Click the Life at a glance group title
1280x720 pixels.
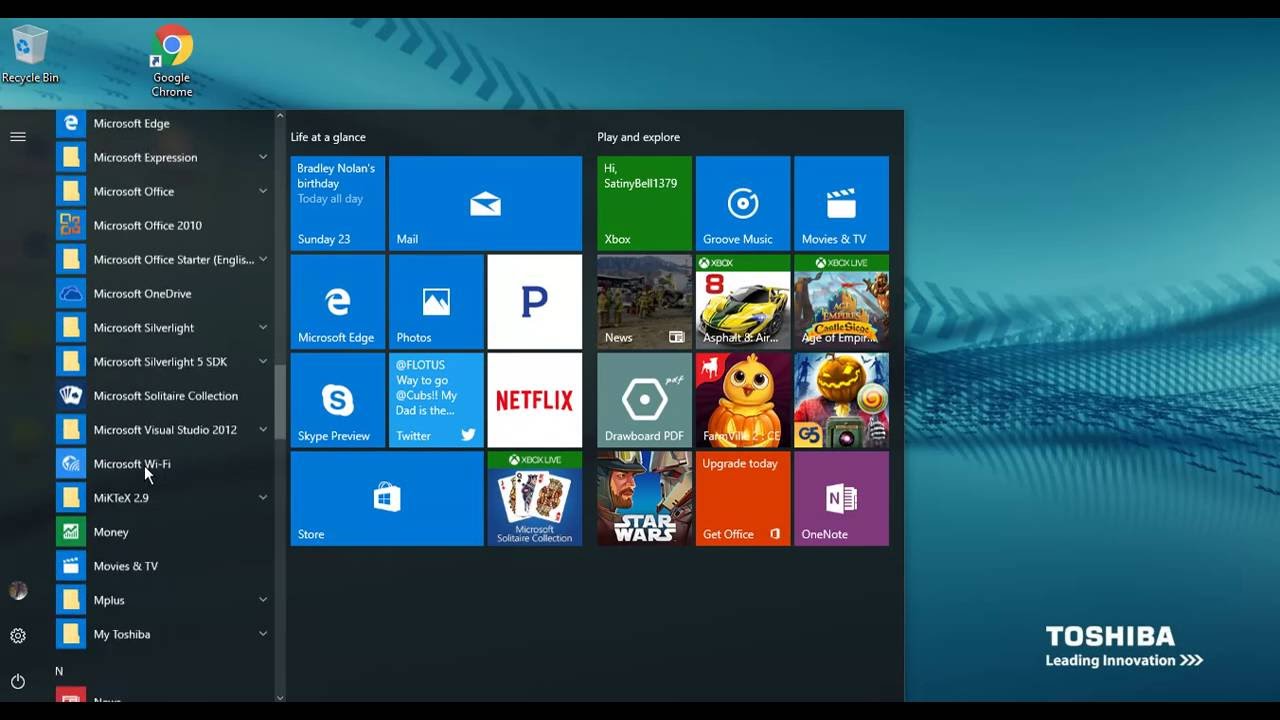click(328, 137)
